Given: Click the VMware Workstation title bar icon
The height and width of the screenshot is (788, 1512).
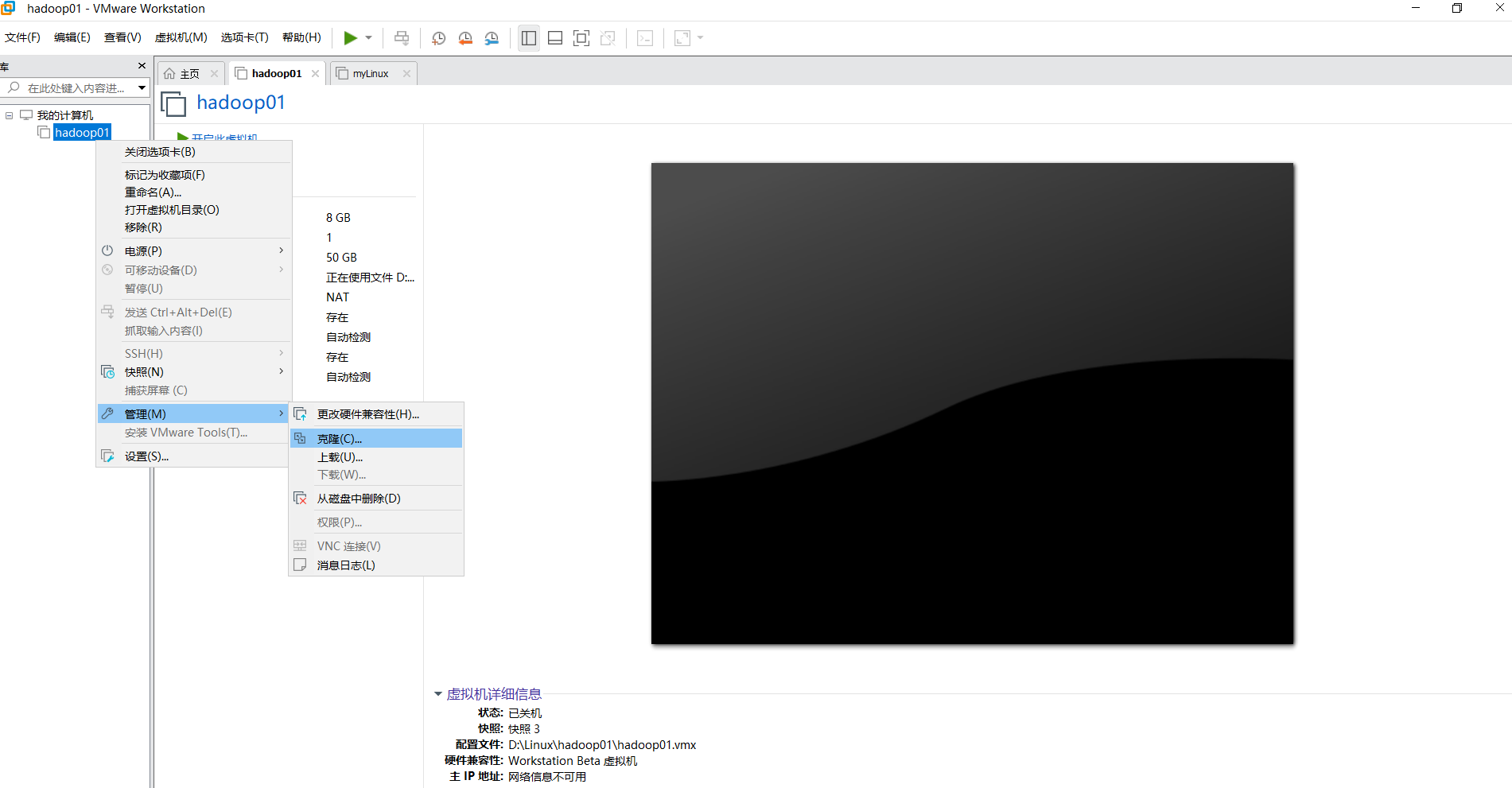Looking at the screenshot, I should coord(8,8).
